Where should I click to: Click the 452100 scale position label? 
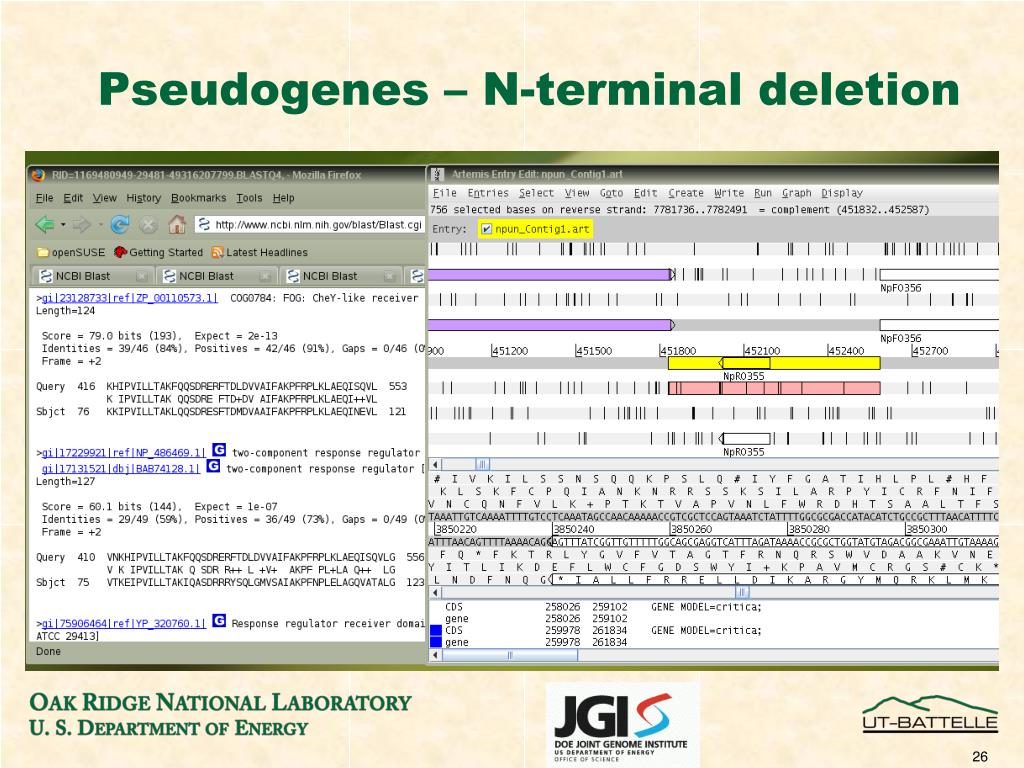click(762, 351)
